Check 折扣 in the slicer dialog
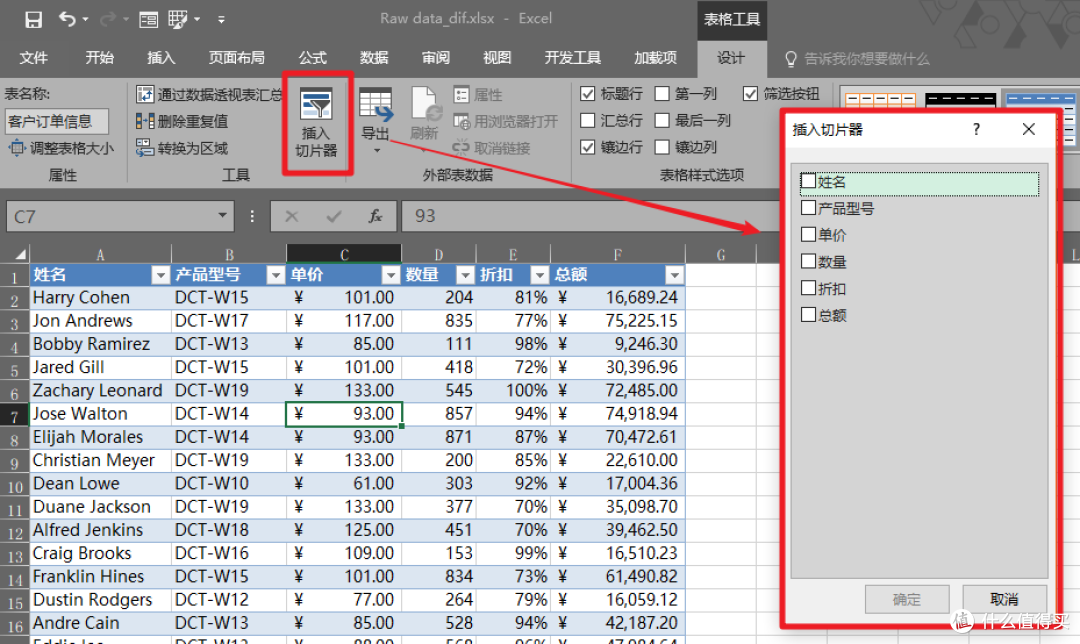Viewport: 1080px width, 644px height. coord(809,288)
